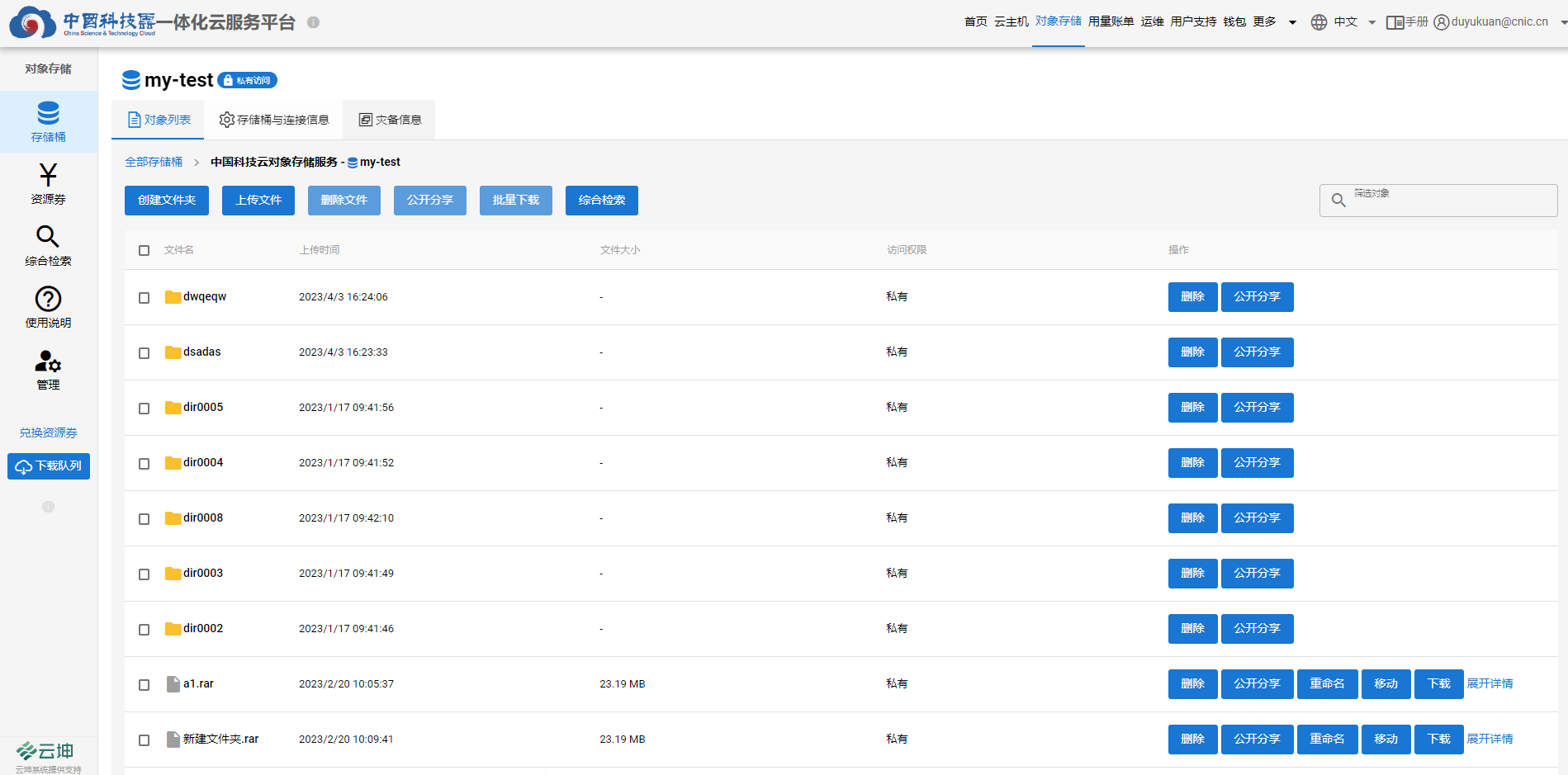Open the usage instructions question mark icon
Image resolution: width=1568 pixels, height=775 pixels.
(x=48, y=299)
